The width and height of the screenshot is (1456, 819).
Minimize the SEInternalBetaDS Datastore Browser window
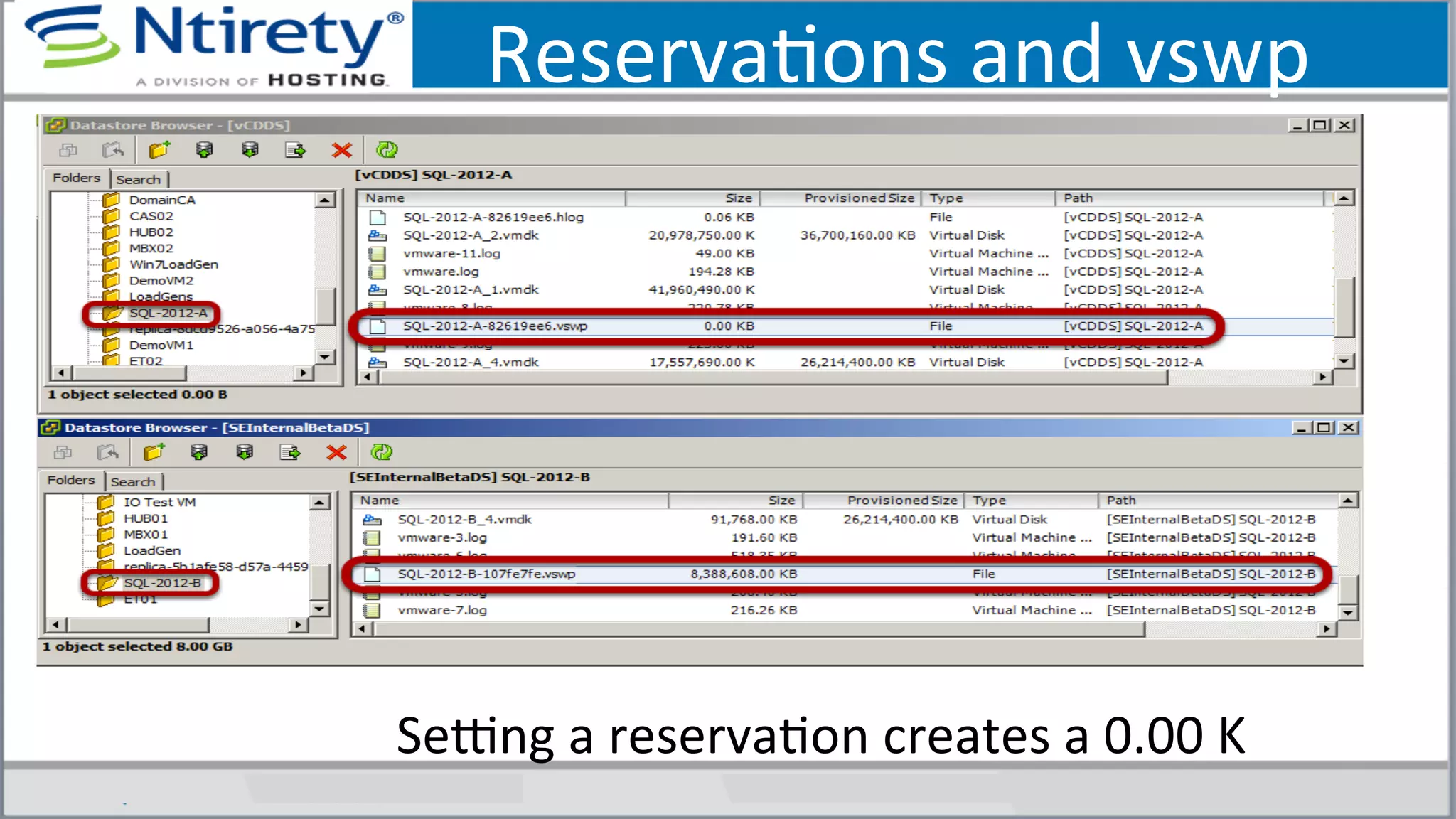click(1302, 427)
